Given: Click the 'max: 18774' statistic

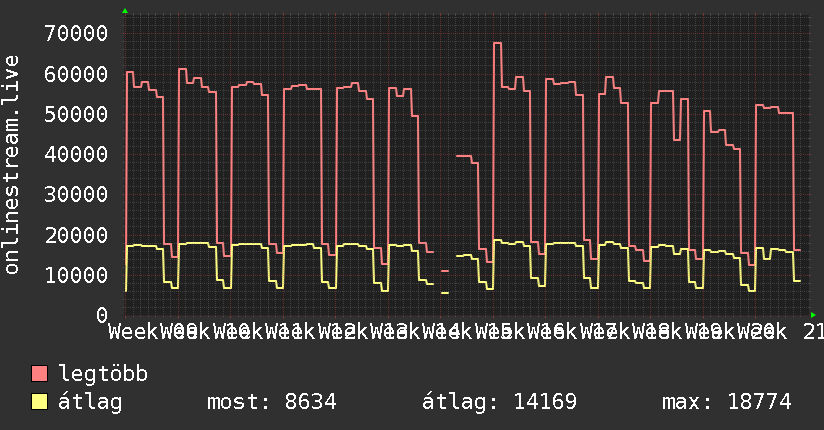Looking at the screenshot, I should pos(727,402).
